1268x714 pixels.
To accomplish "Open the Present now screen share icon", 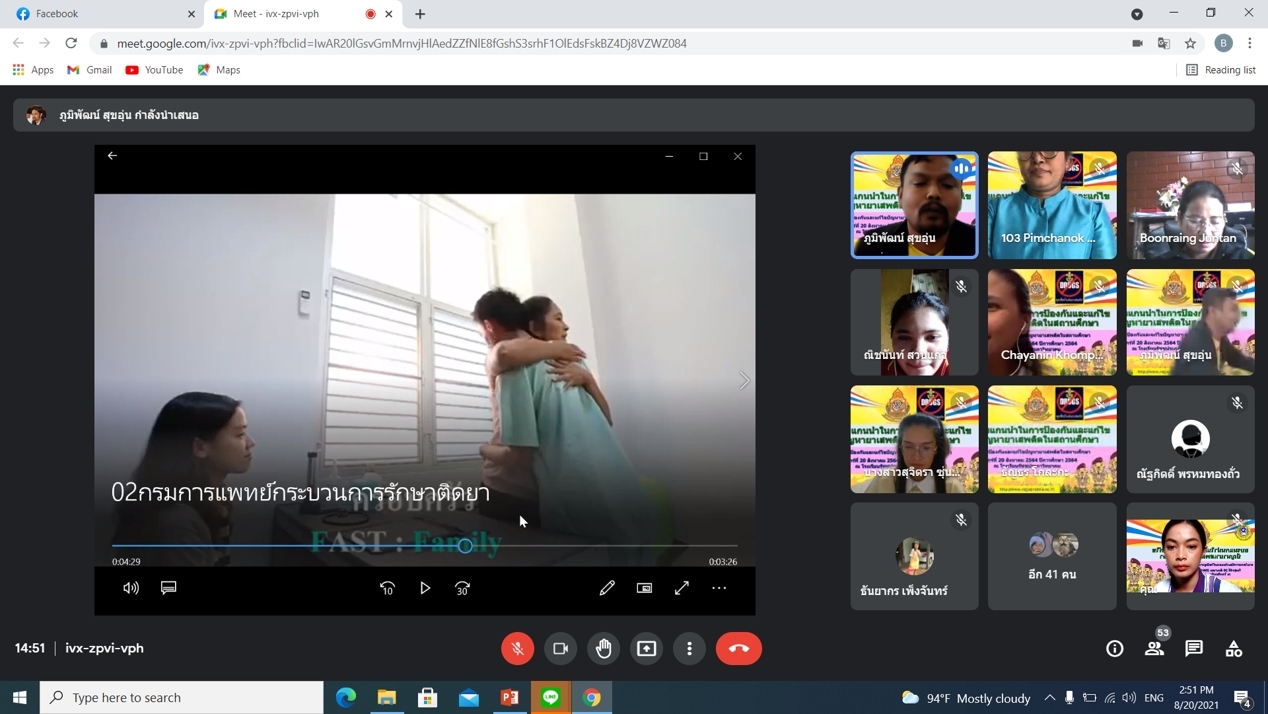I will click(x=647, y=648).
